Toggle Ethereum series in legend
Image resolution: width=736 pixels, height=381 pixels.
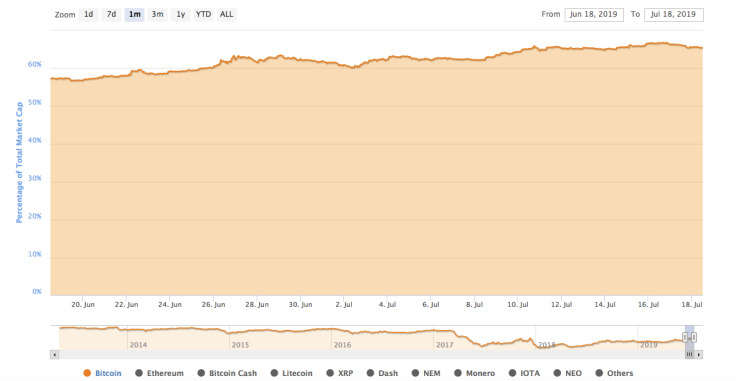pyautogui.click(x=159, y=373)
